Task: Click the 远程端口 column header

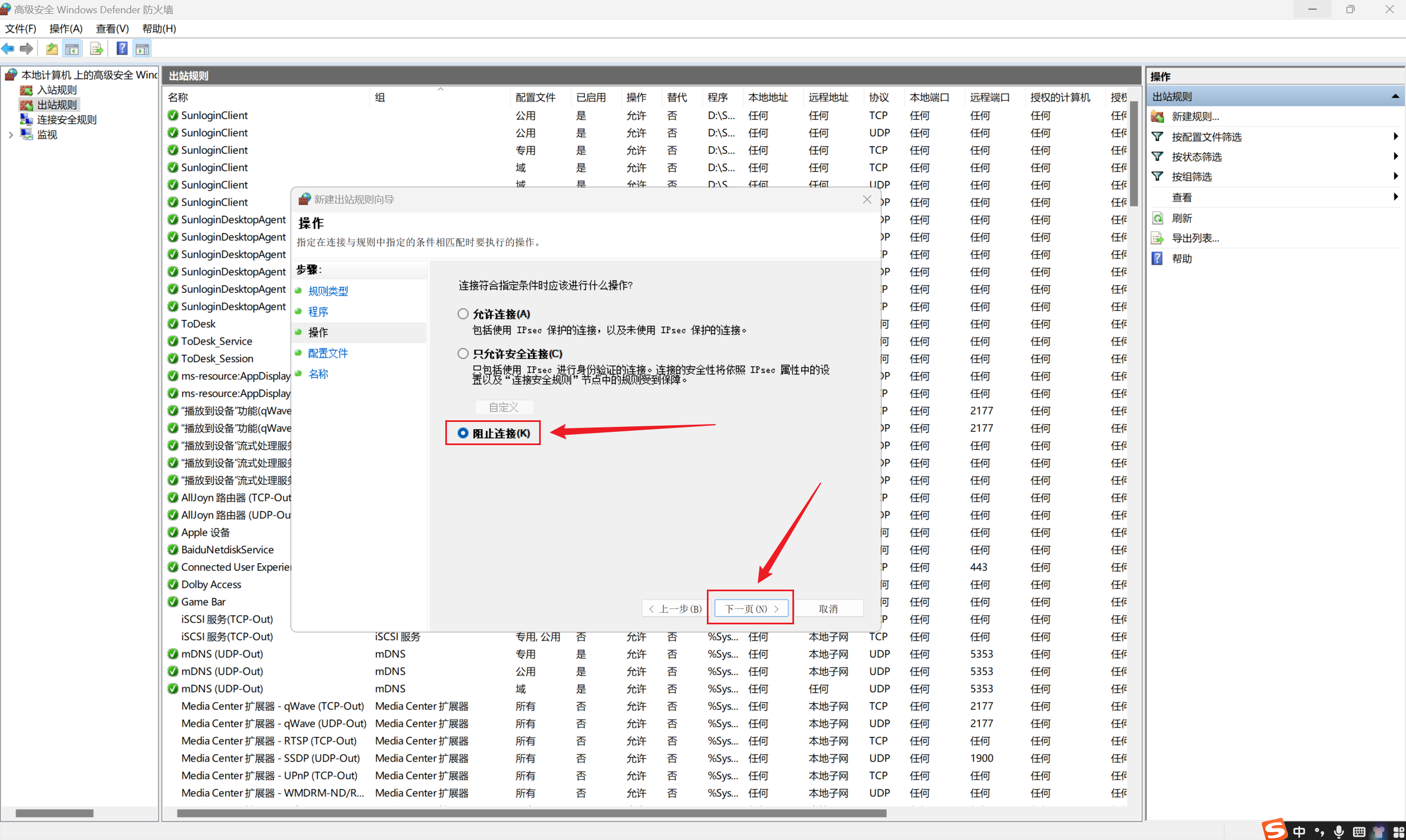Action: click(995, 98)
